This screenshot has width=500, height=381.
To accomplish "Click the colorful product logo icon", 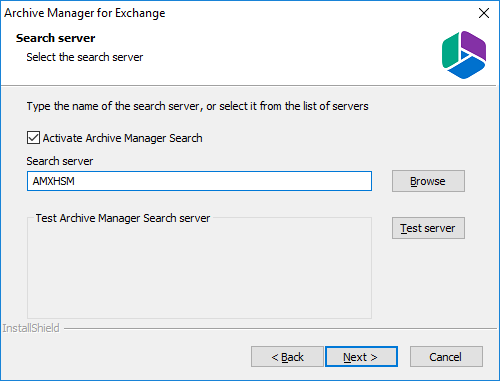I will click(464, 55).
